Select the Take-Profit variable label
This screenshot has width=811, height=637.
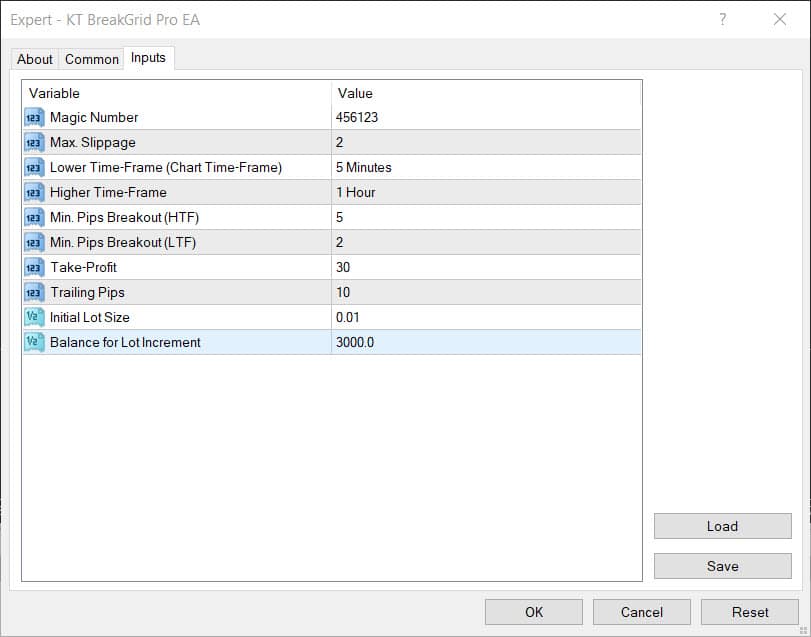tap(83, 267)
